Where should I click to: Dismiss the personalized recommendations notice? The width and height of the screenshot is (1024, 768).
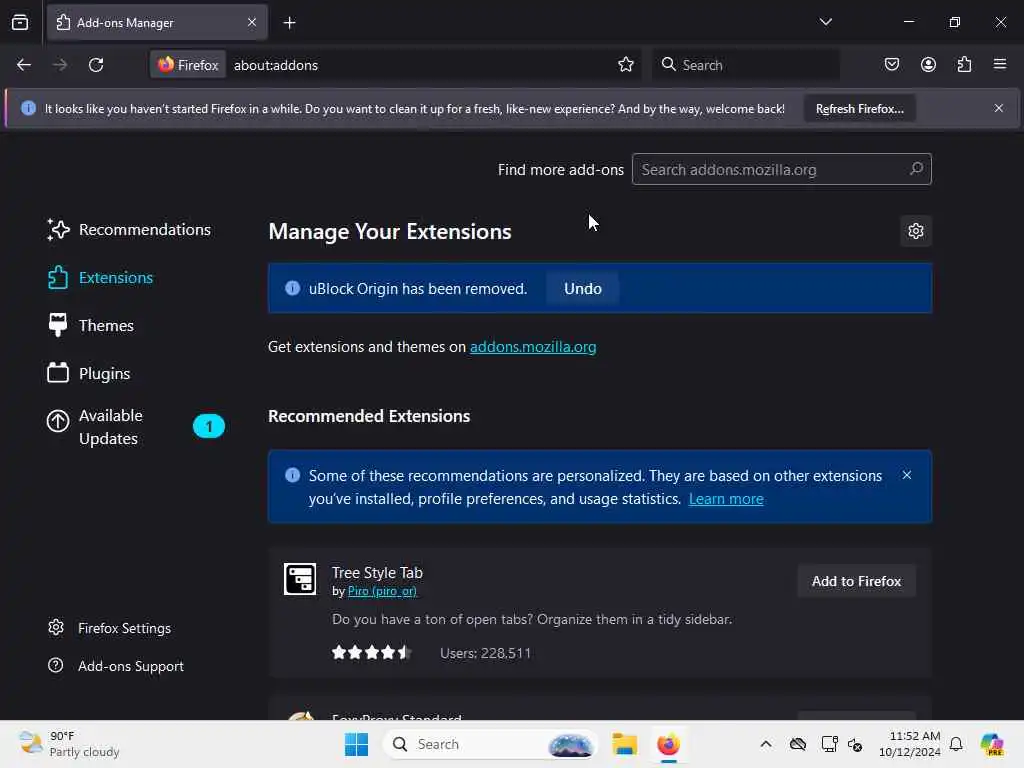click(x=906, y=475)
